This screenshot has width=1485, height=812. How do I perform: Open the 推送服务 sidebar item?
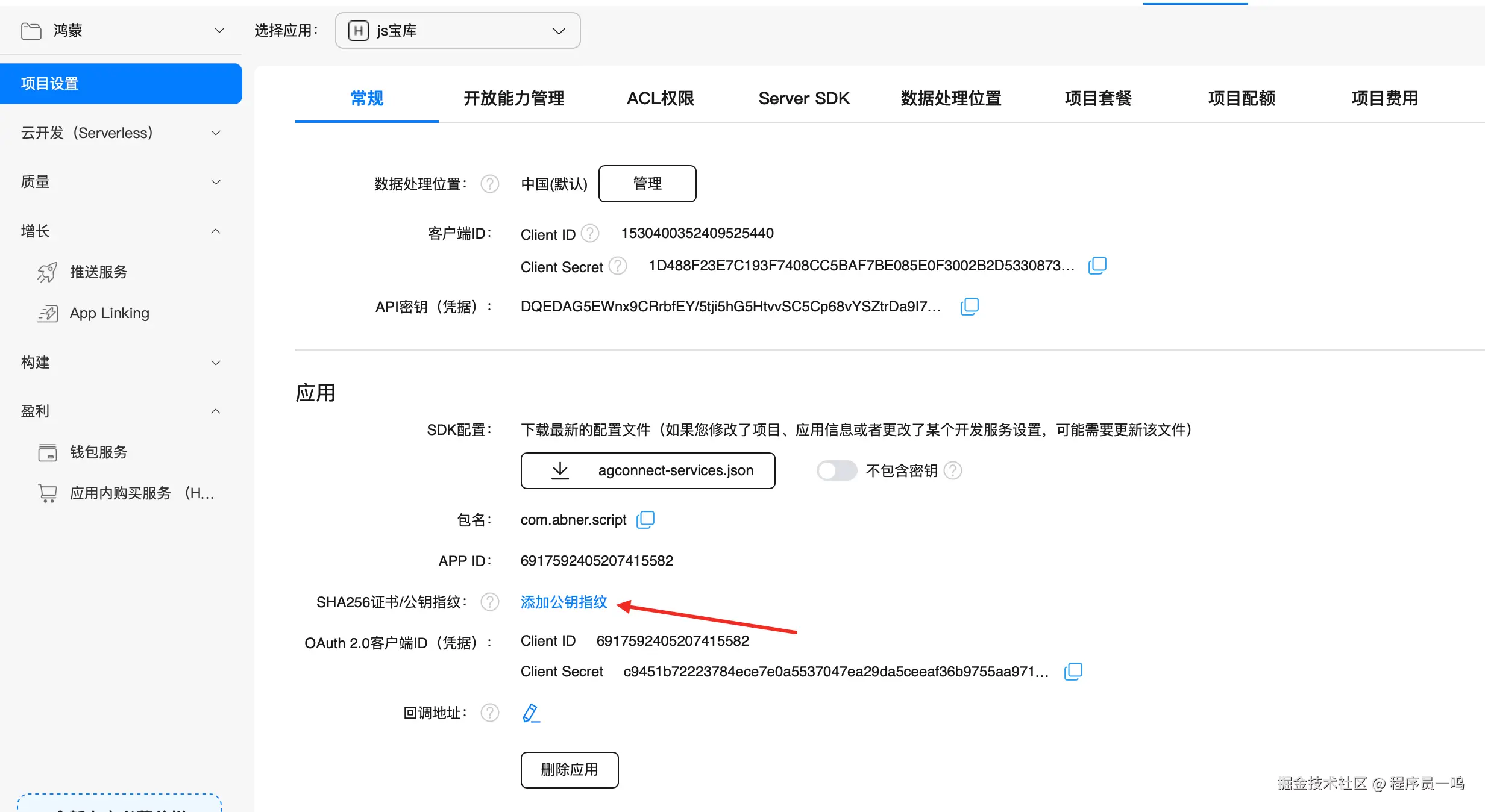click(98, 272)
